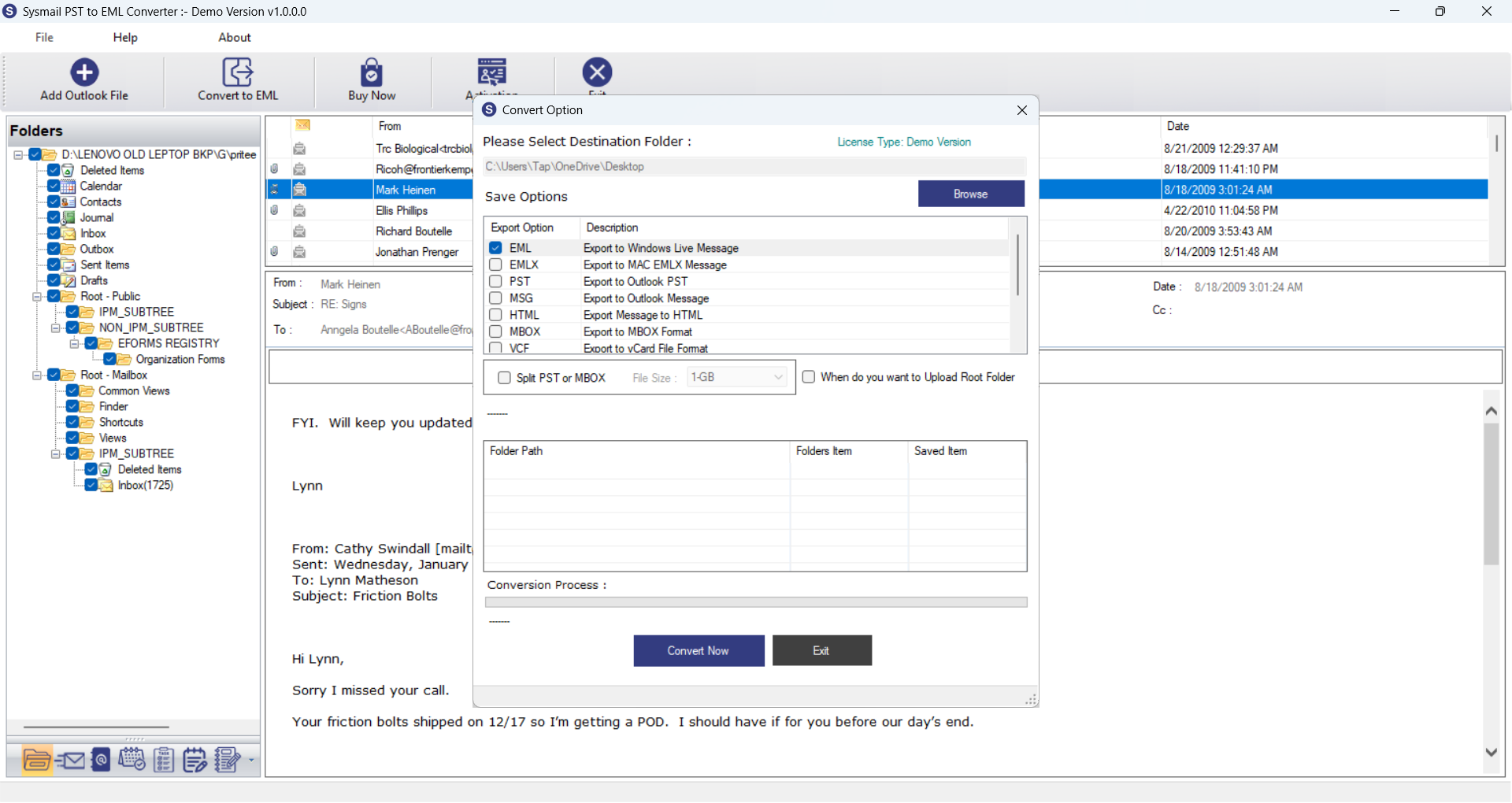Viewport: 1512px width, 803px height.
Task: Click the Journal book icon in tree
Action: click(x=69, y=218)
